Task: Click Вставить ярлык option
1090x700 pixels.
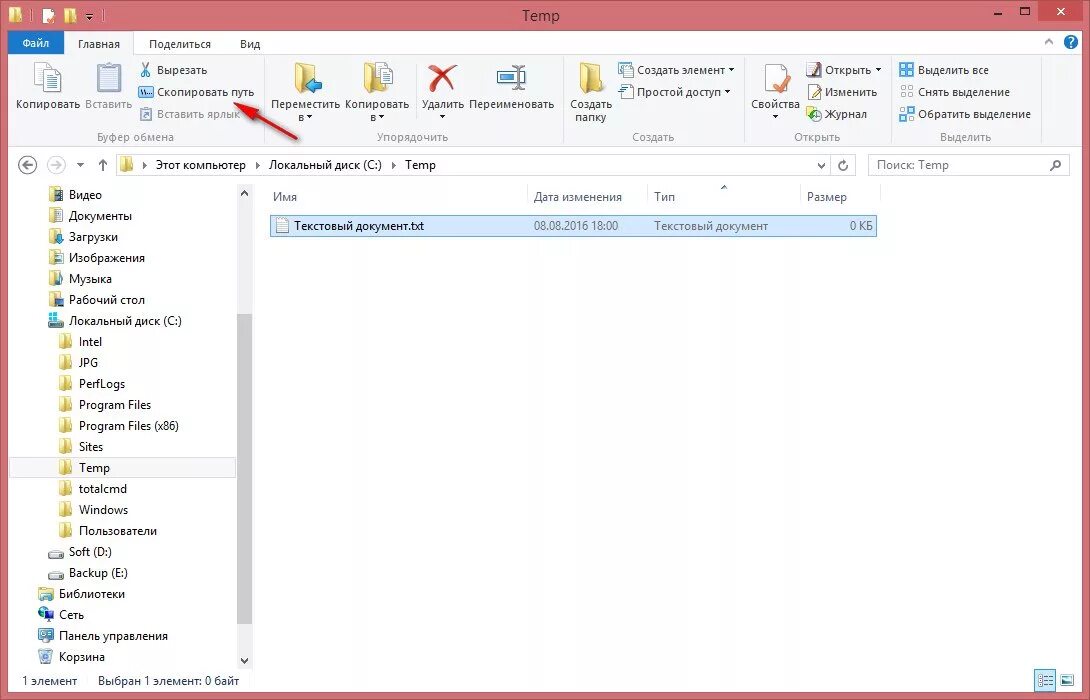Action: click(190, 114)
